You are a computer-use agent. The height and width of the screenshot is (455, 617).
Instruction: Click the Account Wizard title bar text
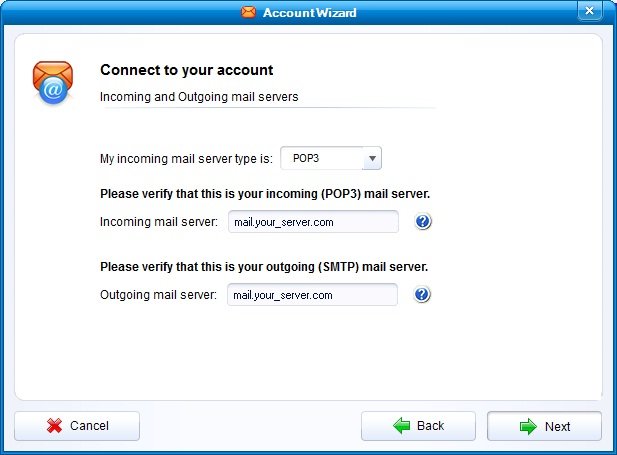pyautogui.click(x=309, y=12)
